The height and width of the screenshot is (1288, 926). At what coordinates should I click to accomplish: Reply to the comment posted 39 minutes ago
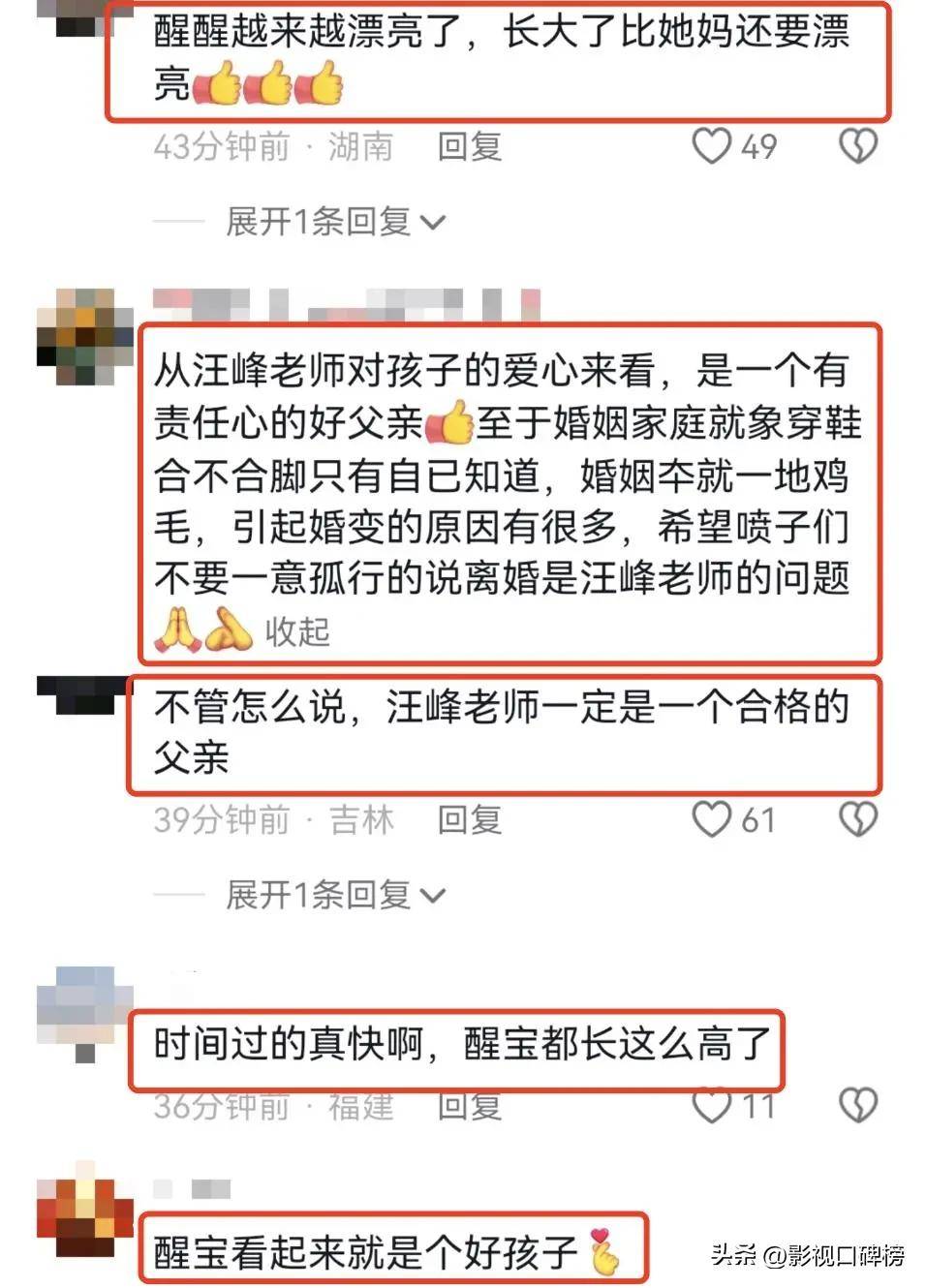(x=470, y=819)
